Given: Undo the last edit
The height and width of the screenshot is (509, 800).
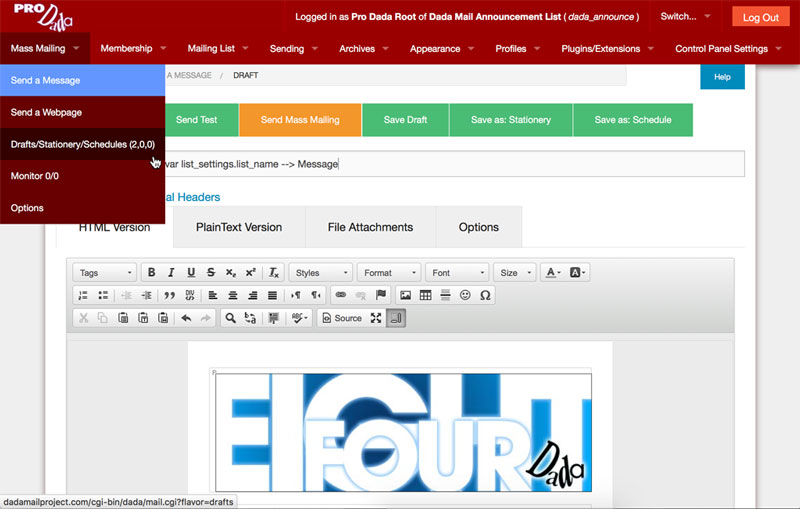Looking at the screenshot, I should [x=186, y=318].
